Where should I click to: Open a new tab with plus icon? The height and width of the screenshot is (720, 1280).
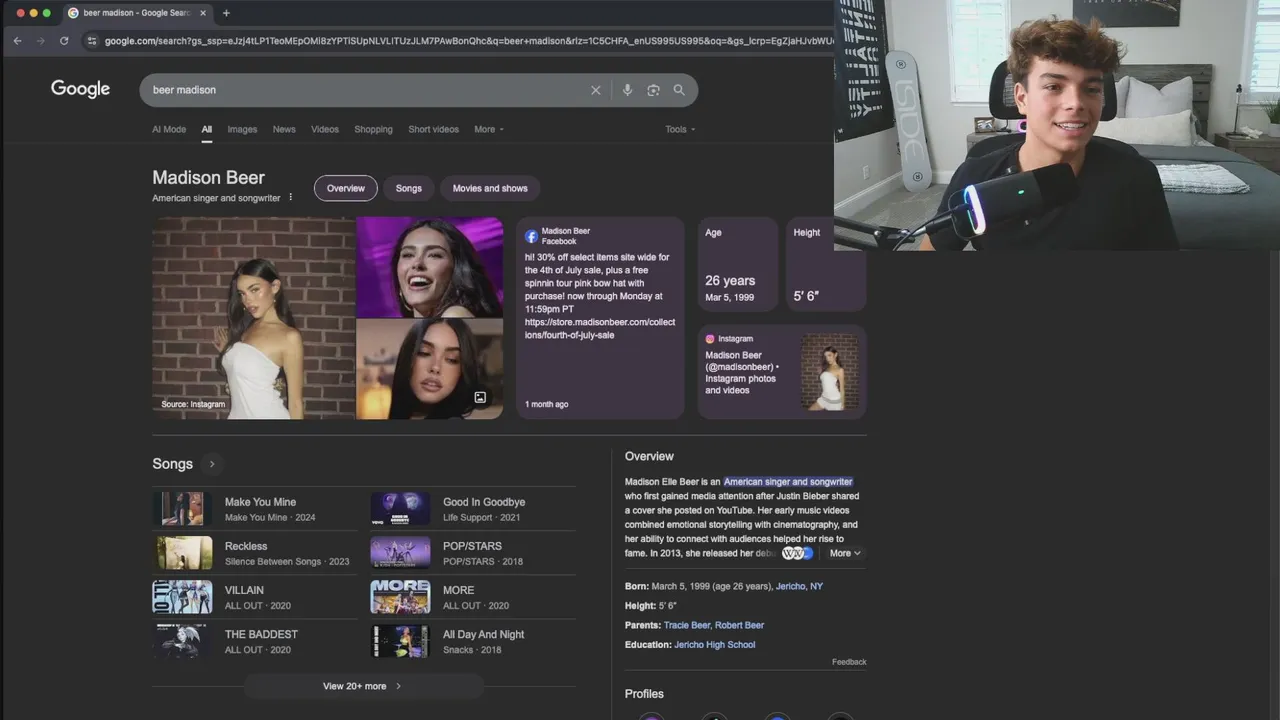pos(226,13)
